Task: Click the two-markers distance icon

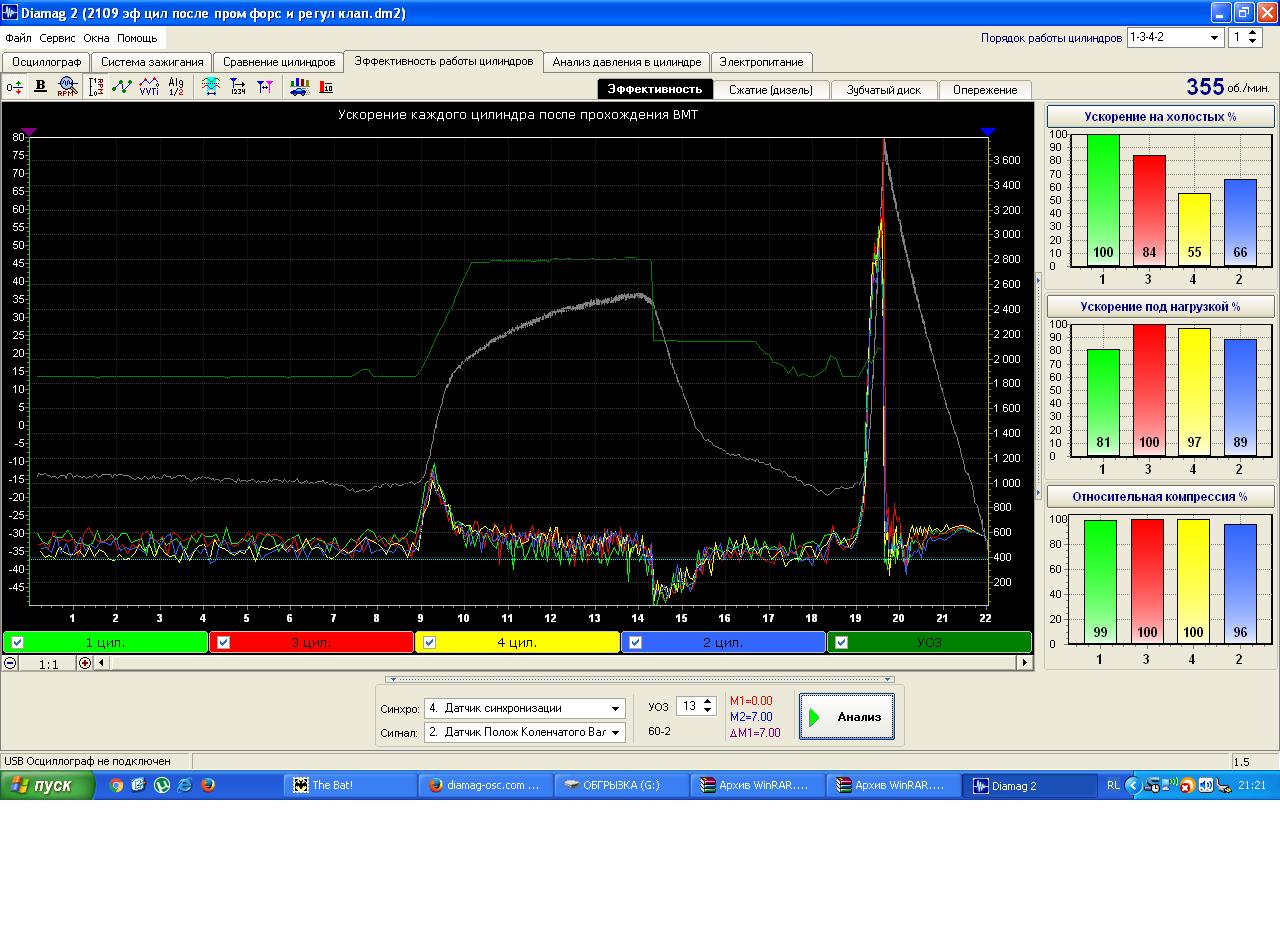Action: [x=265, y=87]
